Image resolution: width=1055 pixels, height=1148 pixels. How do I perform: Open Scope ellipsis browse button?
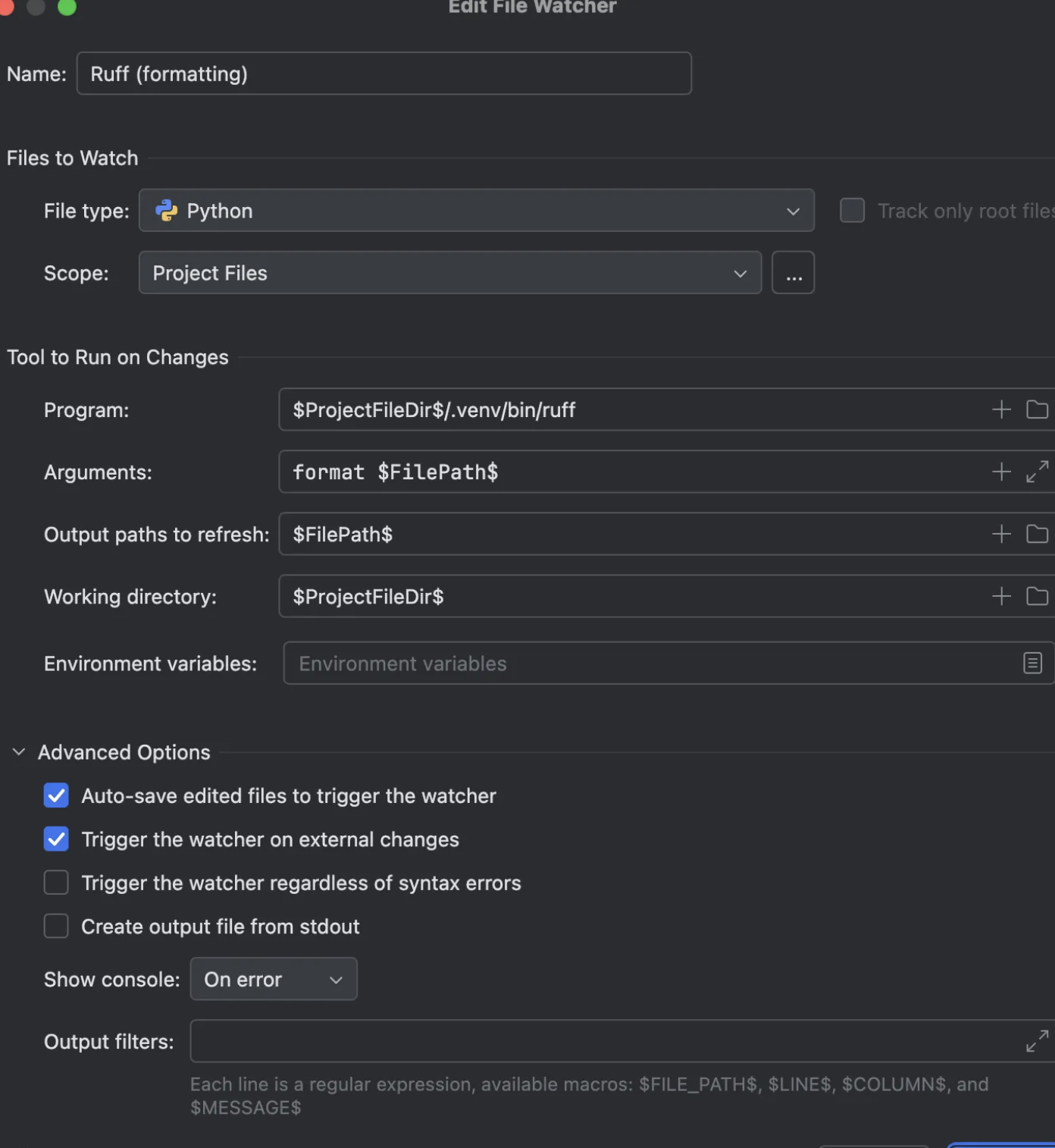point(793,272)
